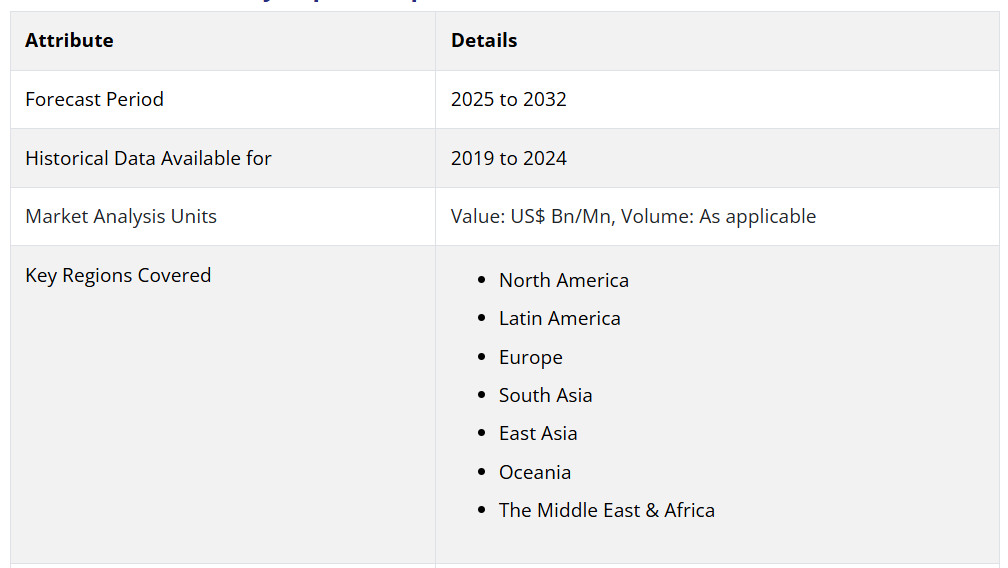Select the Key Regions Covered cell
The width and height of the screenshot is (1008, 568).
coord(118,275)
